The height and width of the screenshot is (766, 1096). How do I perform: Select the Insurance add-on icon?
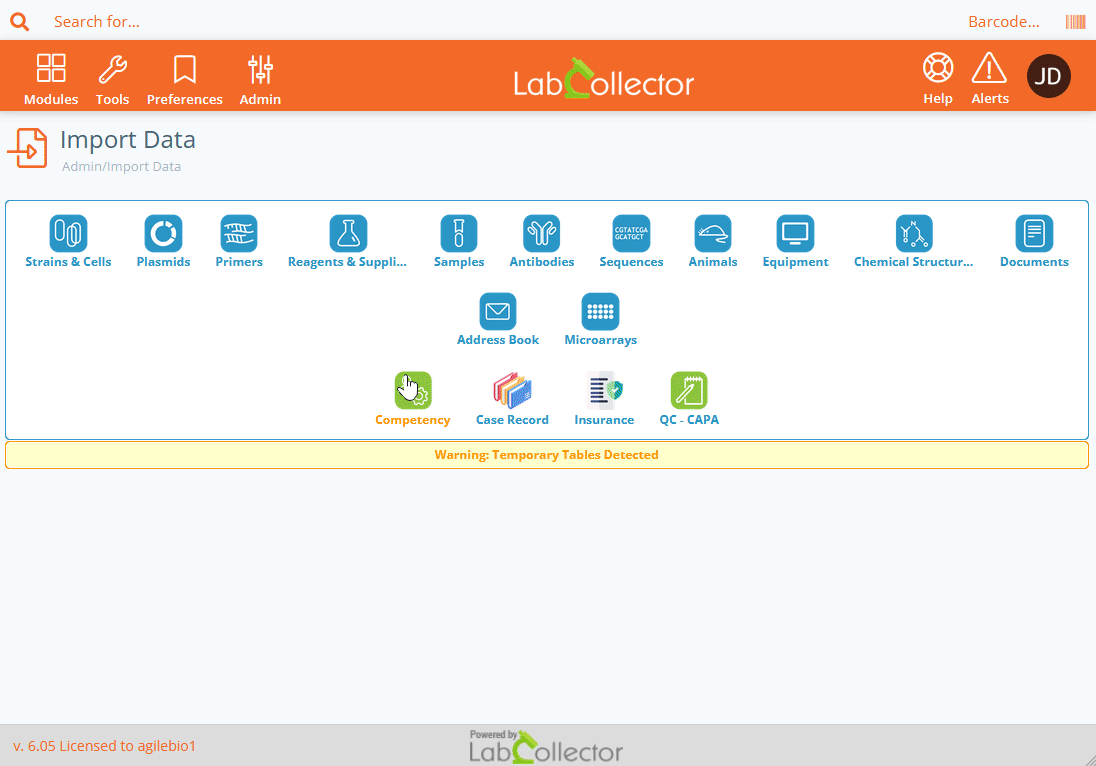pyautogui.click(x=605, y=390)
